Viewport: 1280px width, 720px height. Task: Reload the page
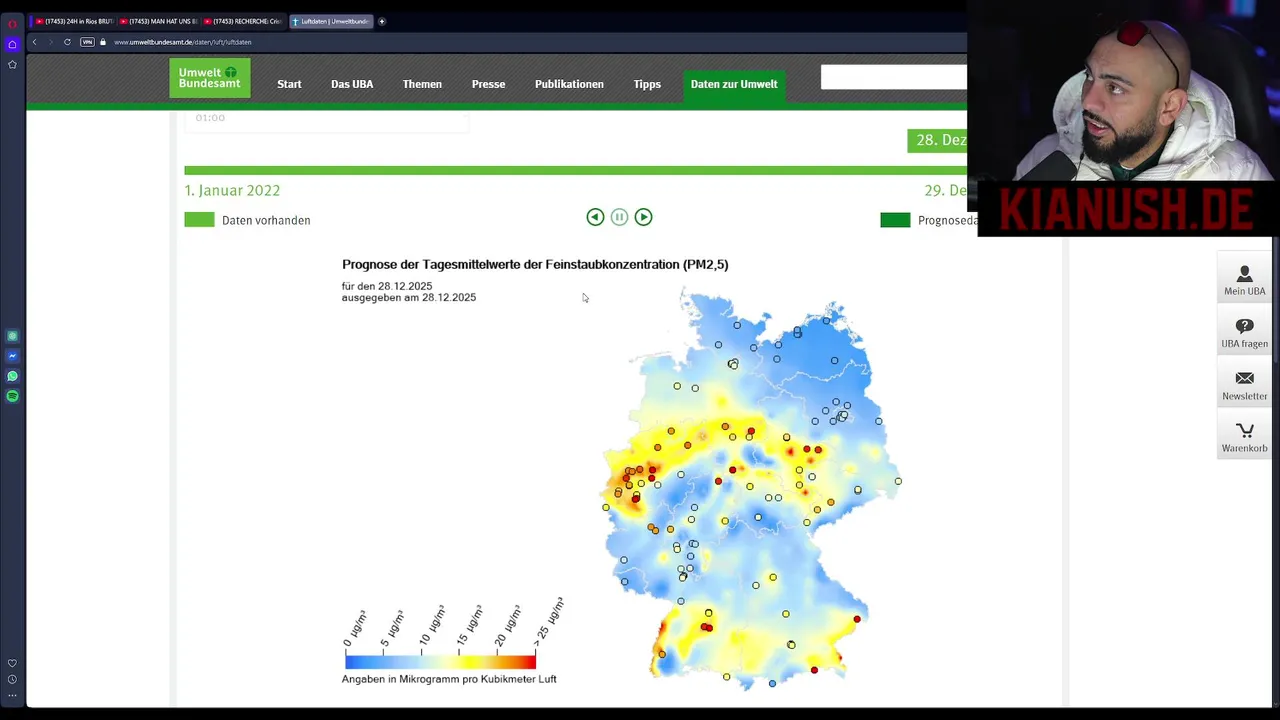pyautogui.click(x=67, y=42)
